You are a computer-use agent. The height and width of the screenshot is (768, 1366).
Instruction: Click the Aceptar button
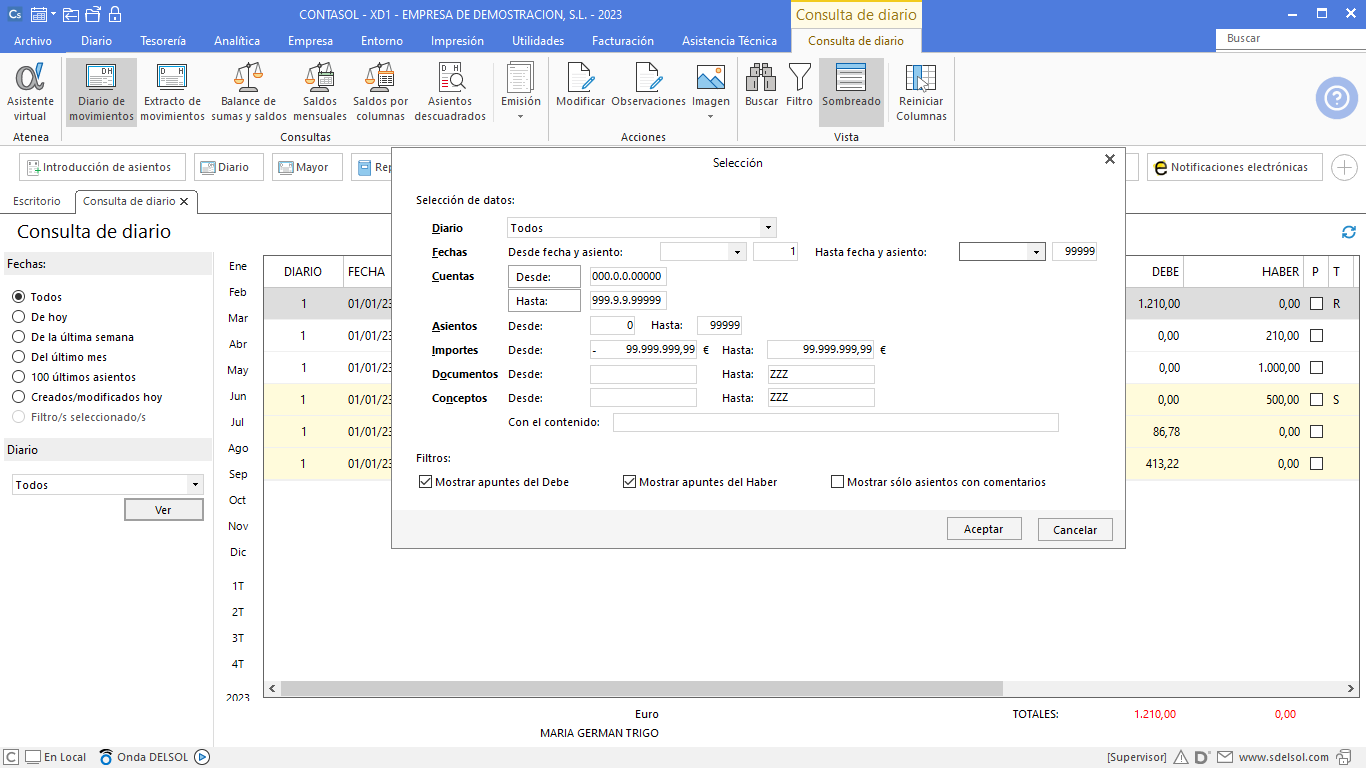[983, 529]
